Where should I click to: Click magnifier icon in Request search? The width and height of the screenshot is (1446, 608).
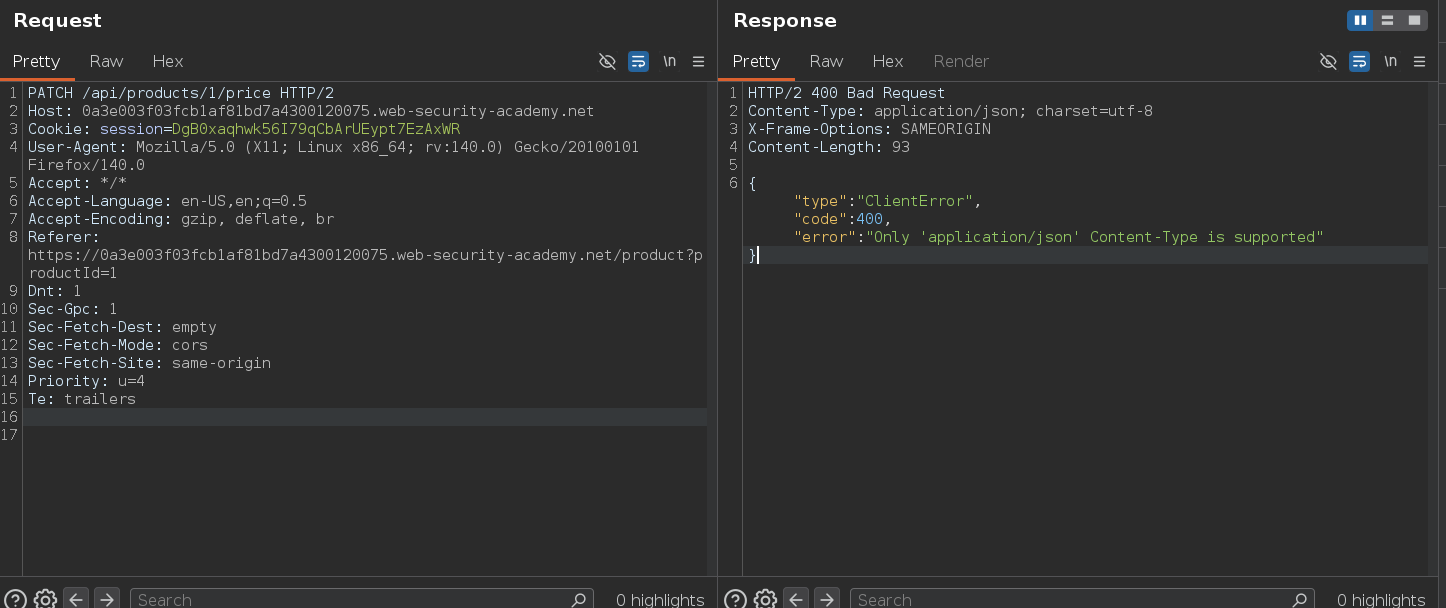[x=579, y=599]
